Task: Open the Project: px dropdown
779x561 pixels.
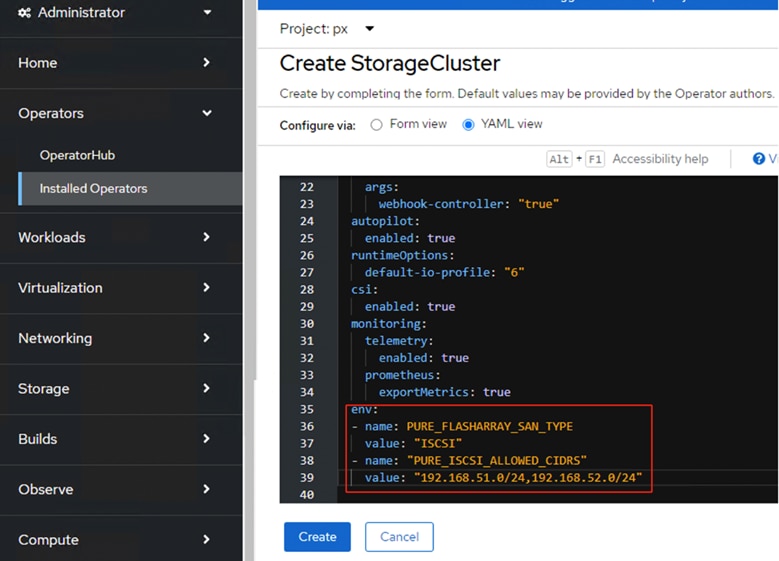Action: pos(327,29)
